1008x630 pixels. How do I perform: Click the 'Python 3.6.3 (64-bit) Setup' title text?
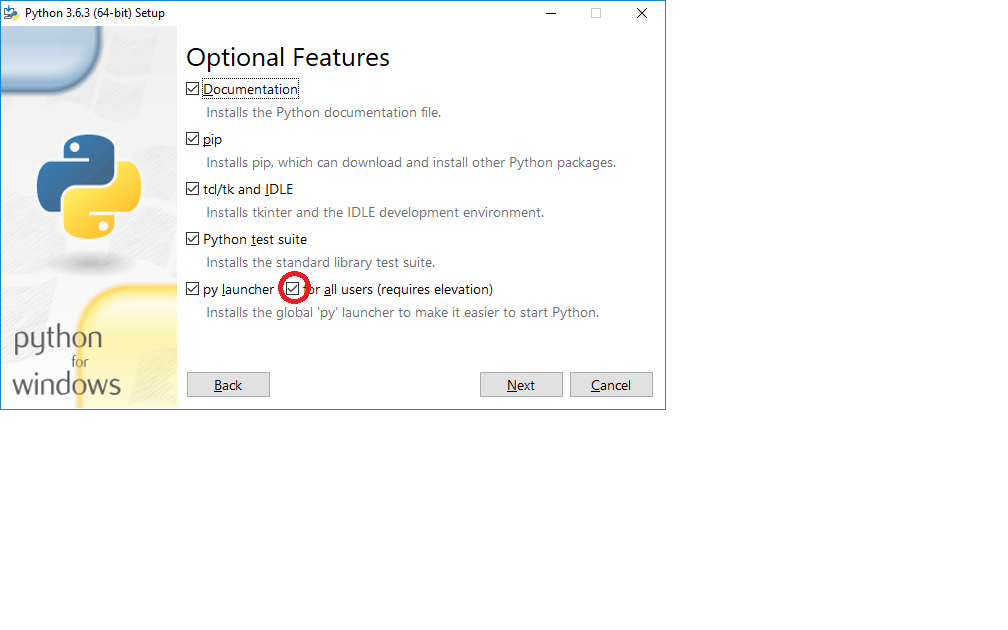coord(91,13)
